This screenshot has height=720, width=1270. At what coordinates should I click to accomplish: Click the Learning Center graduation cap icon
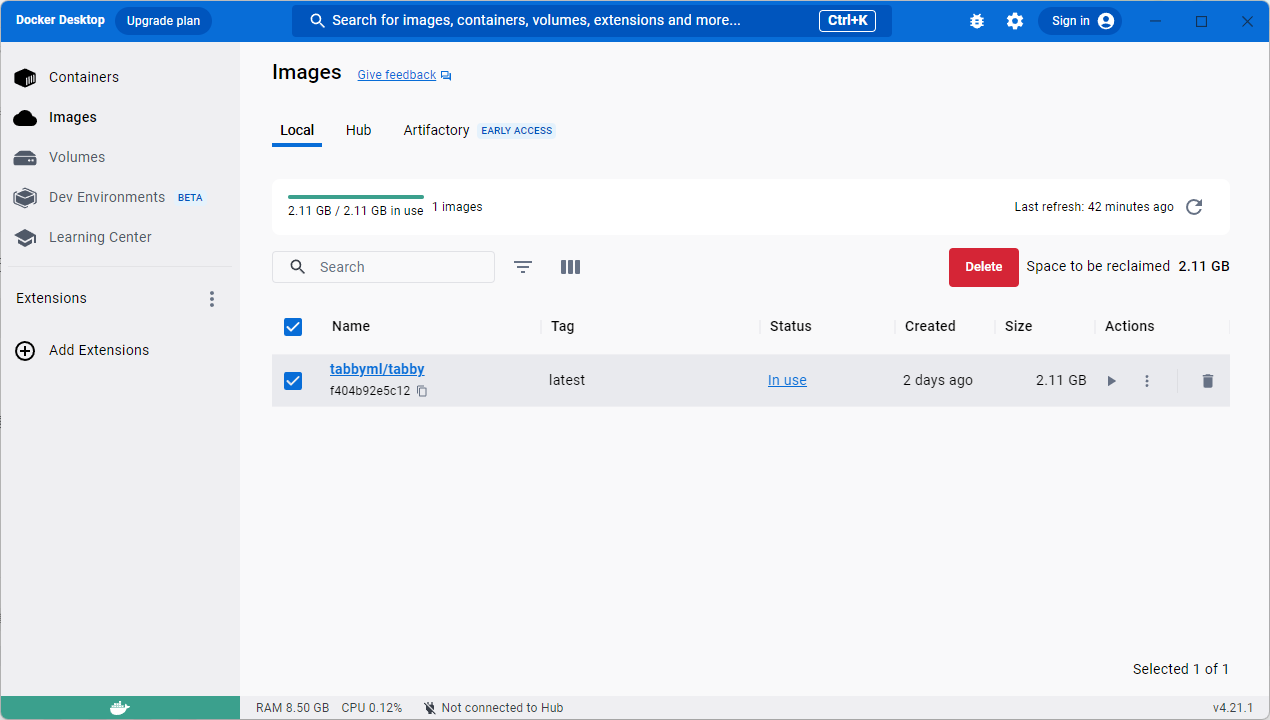[x=25, y=238]
